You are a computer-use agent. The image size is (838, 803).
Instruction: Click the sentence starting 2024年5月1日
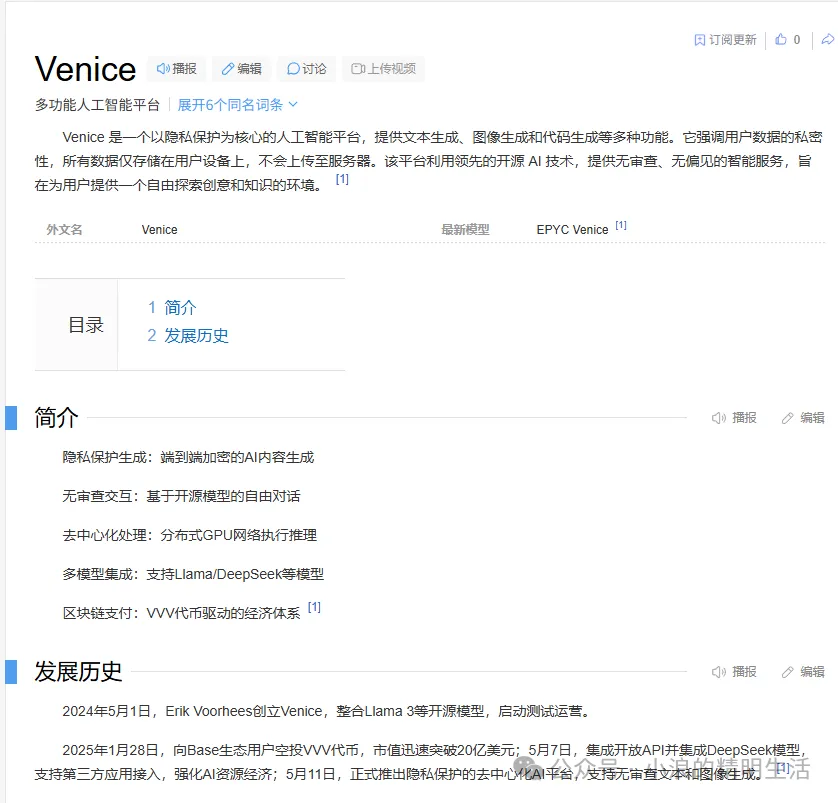click(x=326, y=712)
